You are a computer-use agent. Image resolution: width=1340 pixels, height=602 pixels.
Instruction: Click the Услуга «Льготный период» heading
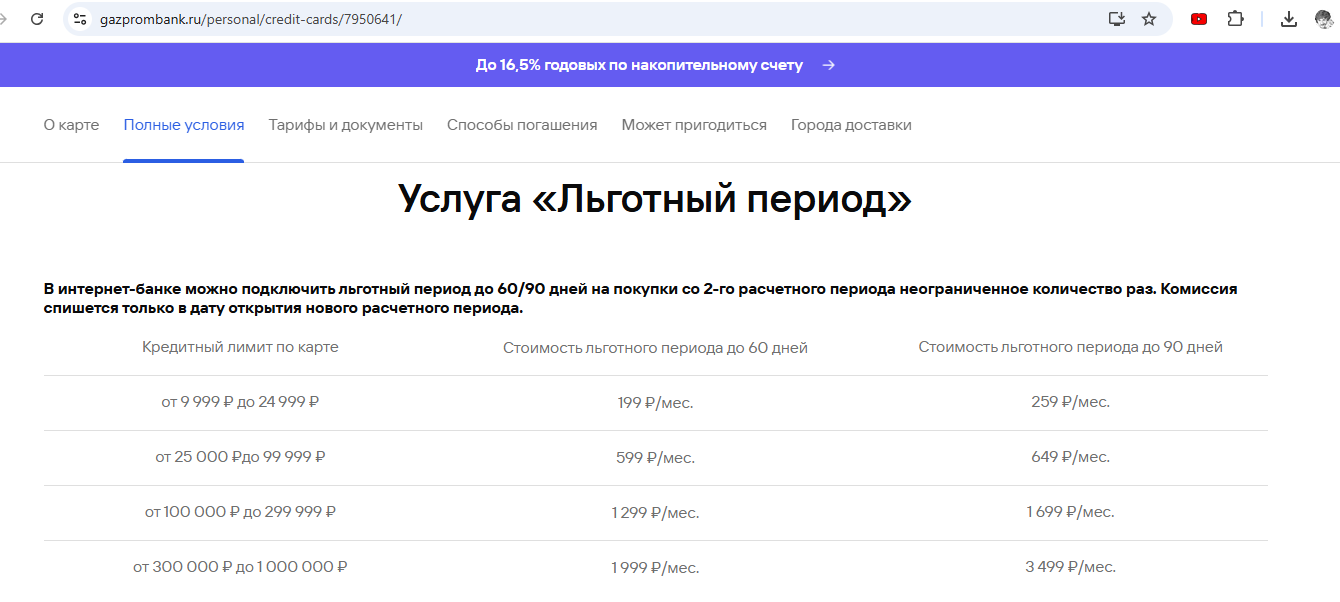pyautogui.click(x=655, y=199)
